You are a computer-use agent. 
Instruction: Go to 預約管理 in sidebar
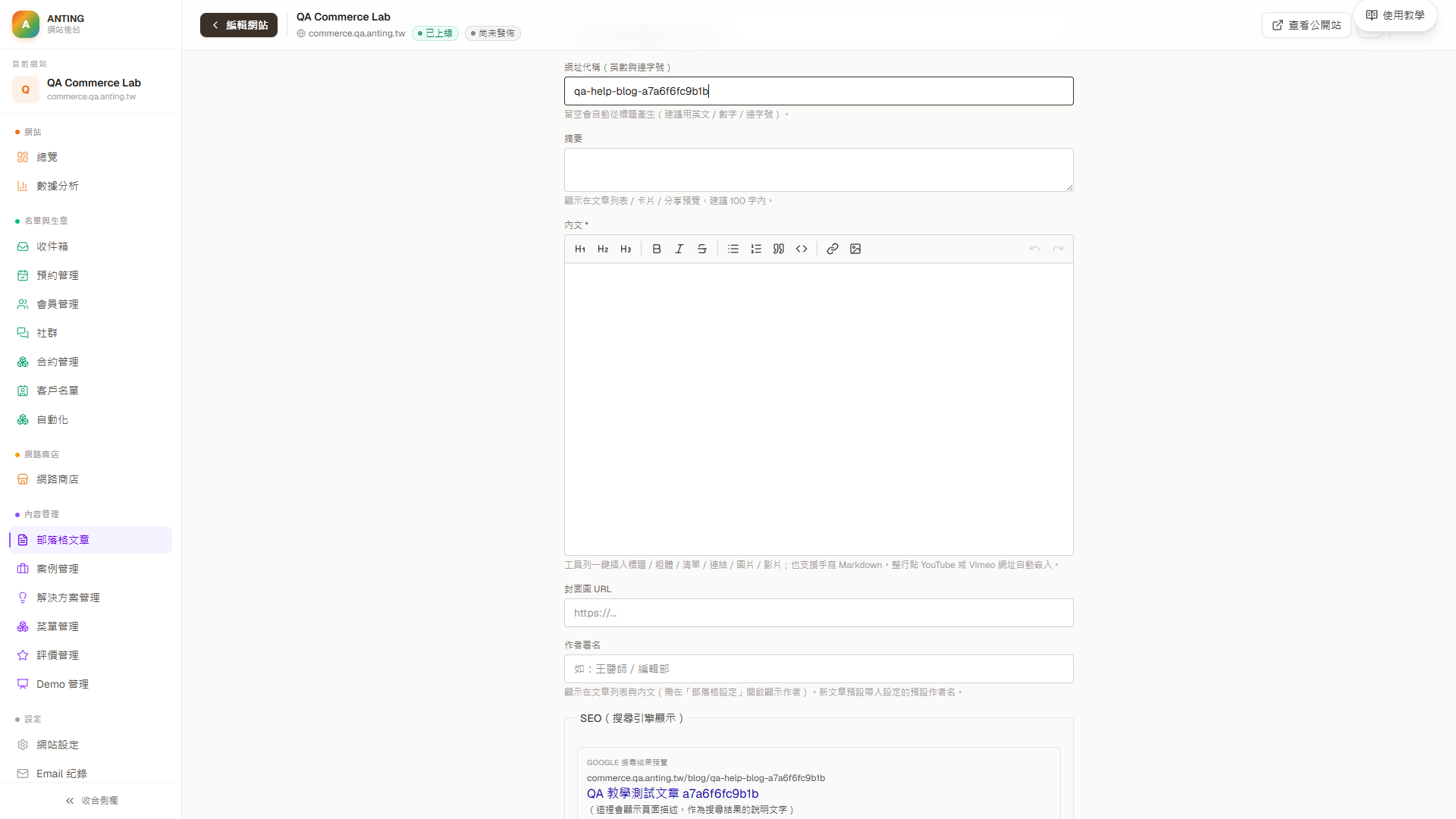point(91,275)
